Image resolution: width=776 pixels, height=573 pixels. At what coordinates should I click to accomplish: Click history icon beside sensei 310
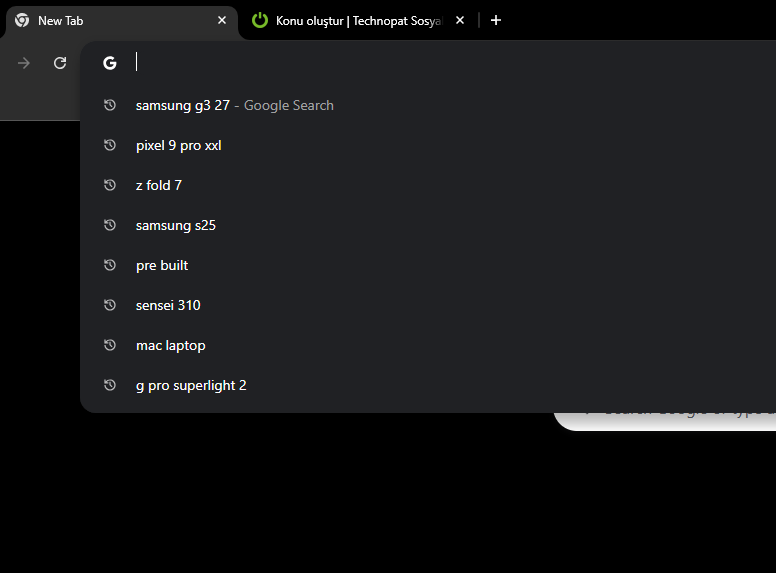point(110,305)
